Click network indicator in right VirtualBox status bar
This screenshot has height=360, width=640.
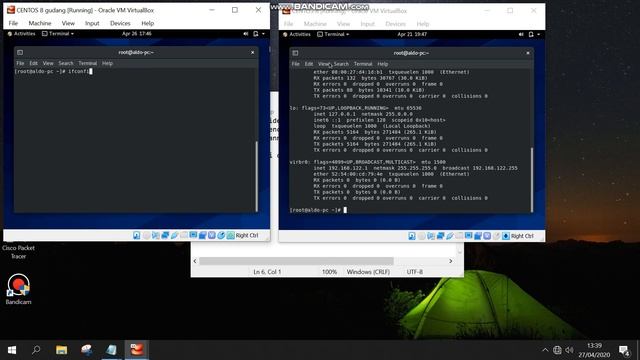[440, 236]
